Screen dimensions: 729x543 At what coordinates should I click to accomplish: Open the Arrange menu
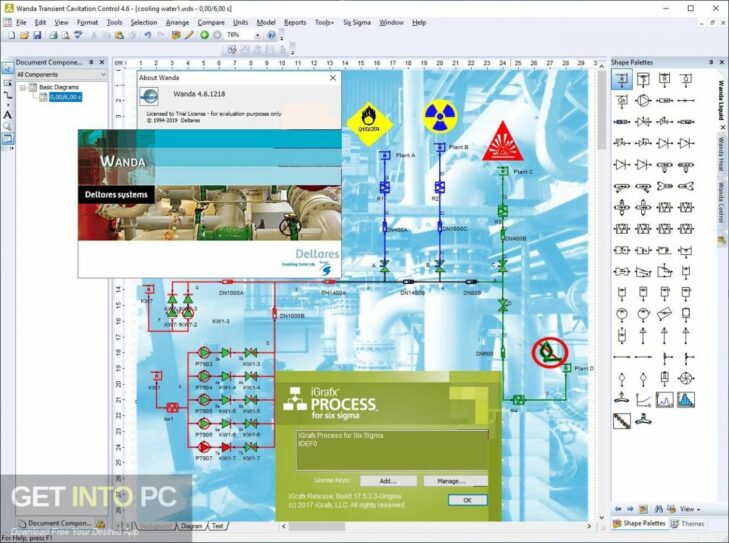coord(177,22)
